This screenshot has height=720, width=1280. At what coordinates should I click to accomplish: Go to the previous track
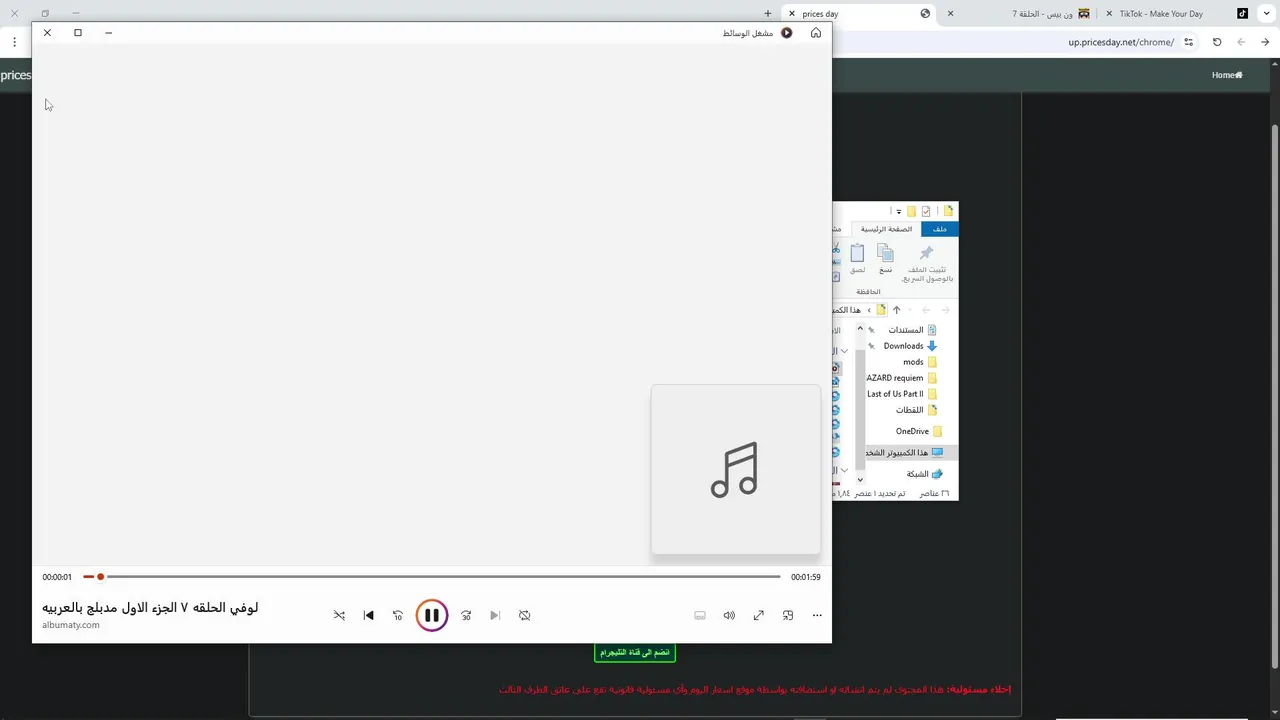(x=368, y=615)
